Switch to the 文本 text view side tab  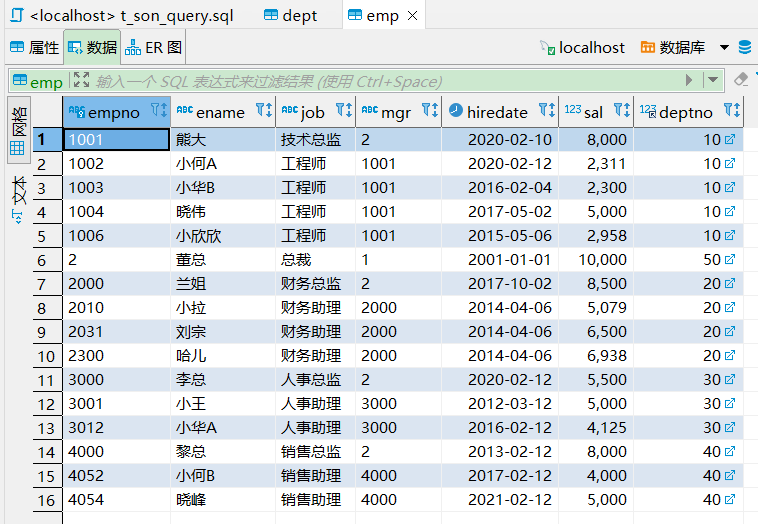(18, 200)
